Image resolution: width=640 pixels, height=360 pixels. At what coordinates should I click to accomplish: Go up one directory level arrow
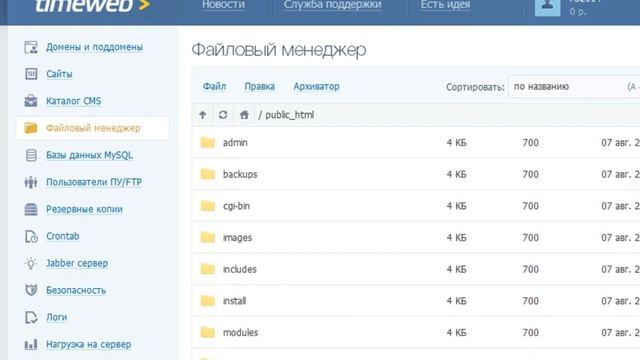(202, 115)
